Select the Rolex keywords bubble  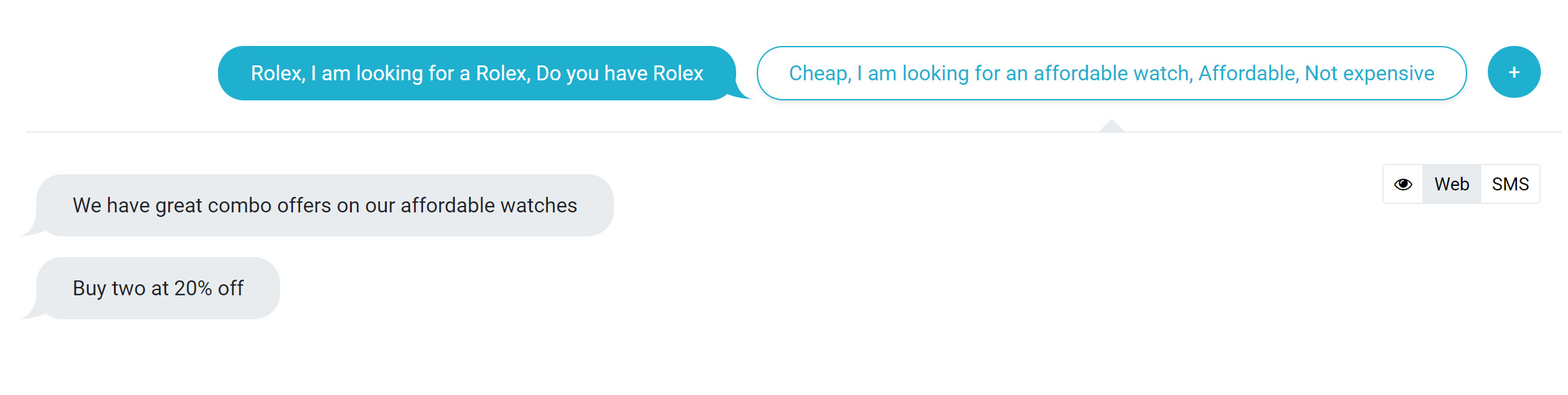477,73
